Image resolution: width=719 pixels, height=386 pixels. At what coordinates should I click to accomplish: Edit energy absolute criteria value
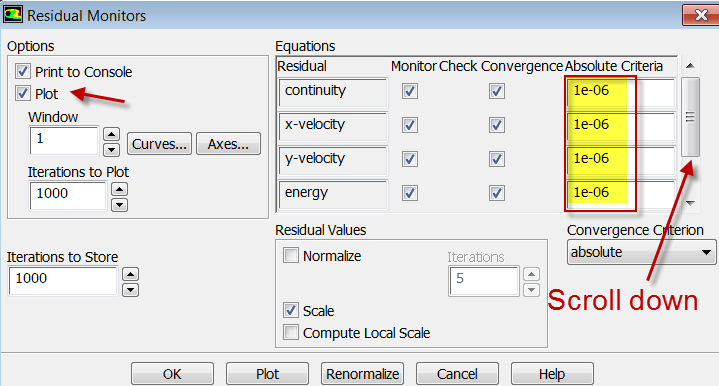point(621,194)
